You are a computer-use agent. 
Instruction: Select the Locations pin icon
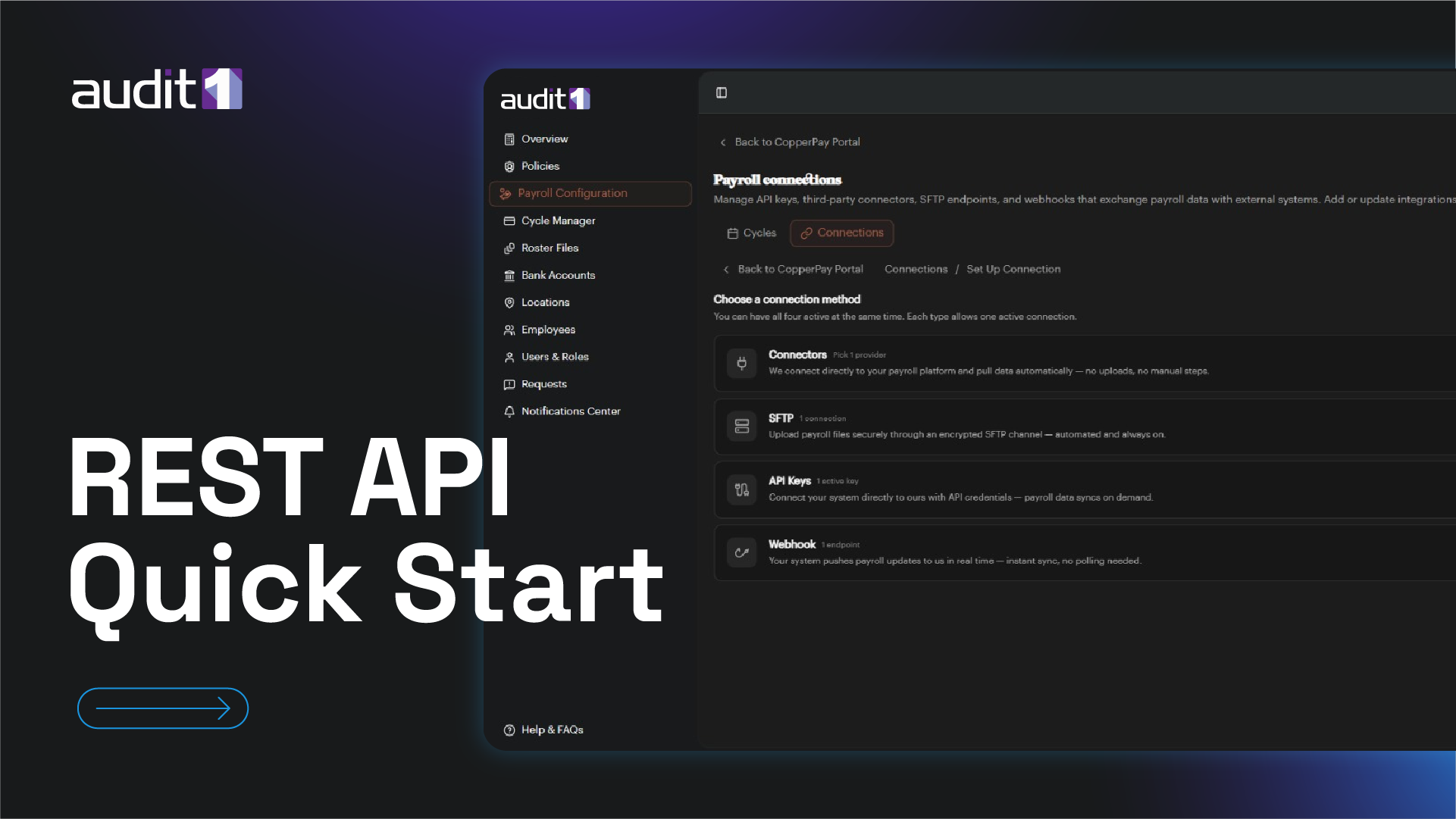pyautogui.click(x=509, y=302)
